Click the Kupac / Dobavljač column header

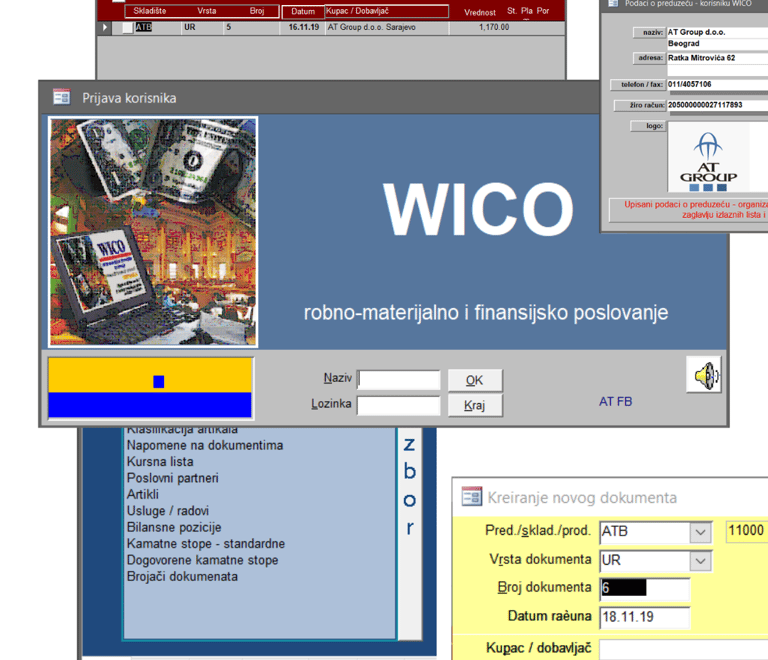point(387,11)
